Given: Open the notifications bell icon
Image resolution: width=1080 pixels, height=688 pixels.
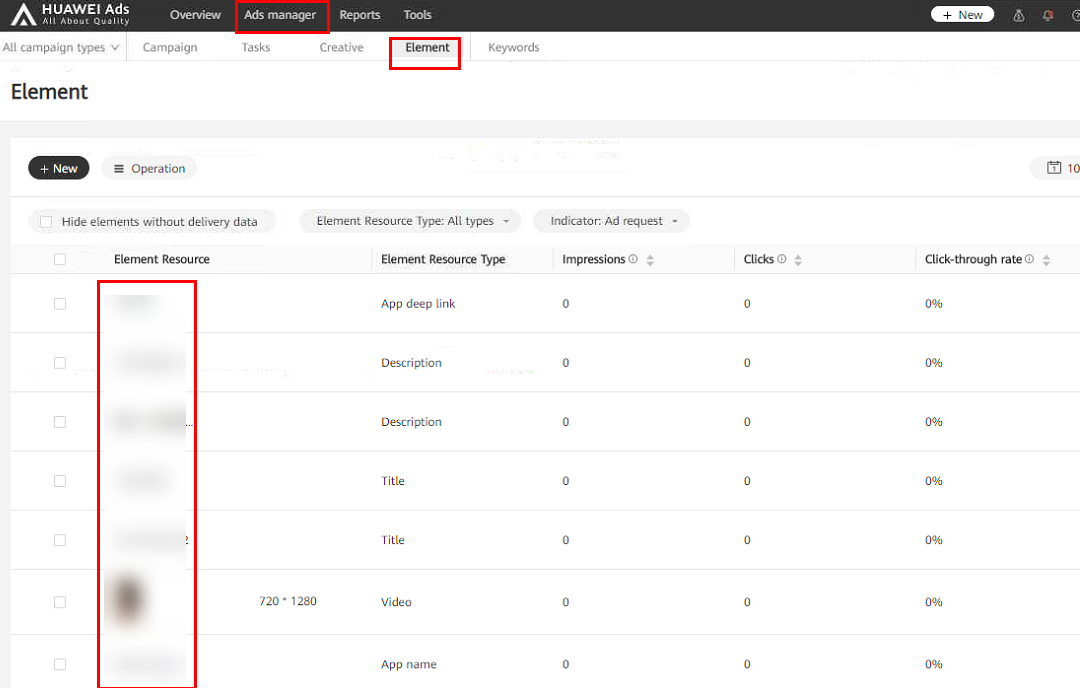Looking at the screenshot, I should pos(1048,15).
